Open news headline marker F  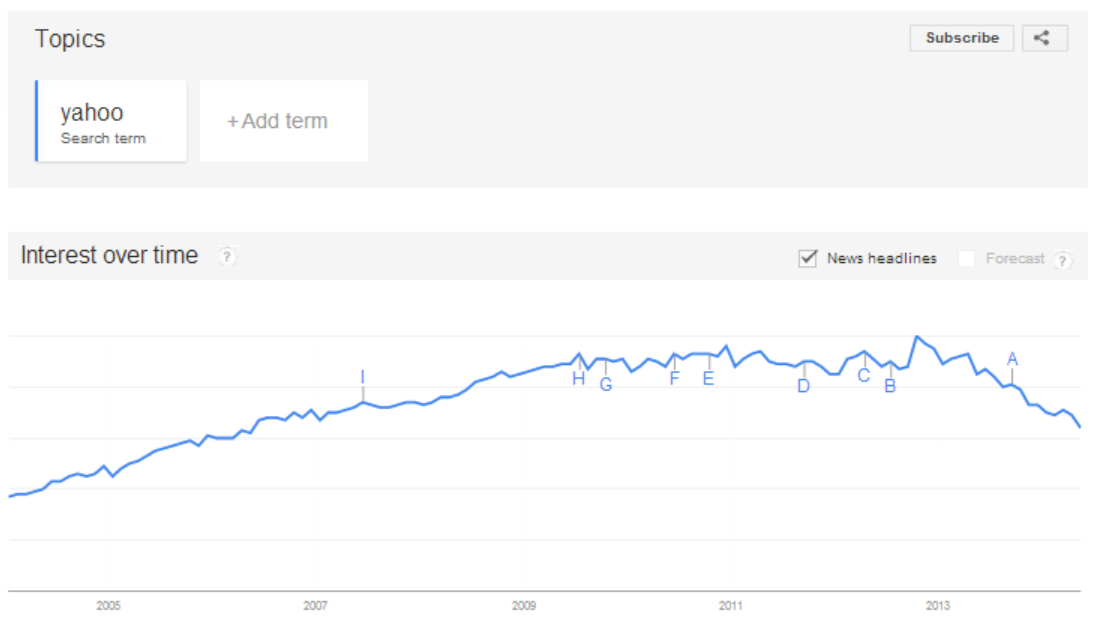click(x=674, y=379)
